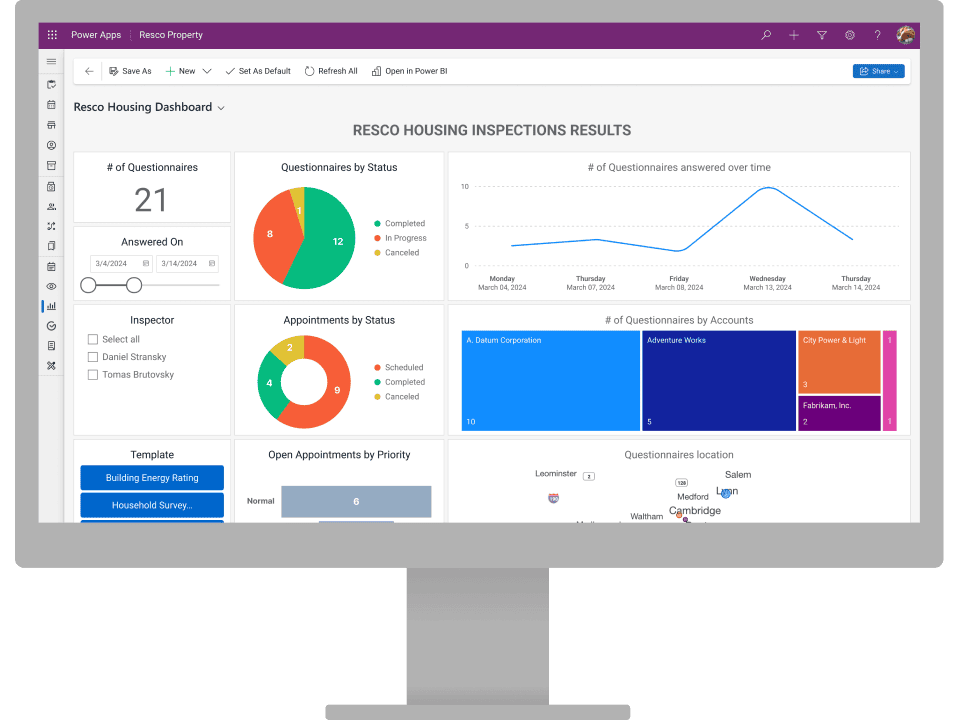The width and height of the screenshot is (960, 720).
Task: Click the search magnifier icon in header
Action: [766, 35]
